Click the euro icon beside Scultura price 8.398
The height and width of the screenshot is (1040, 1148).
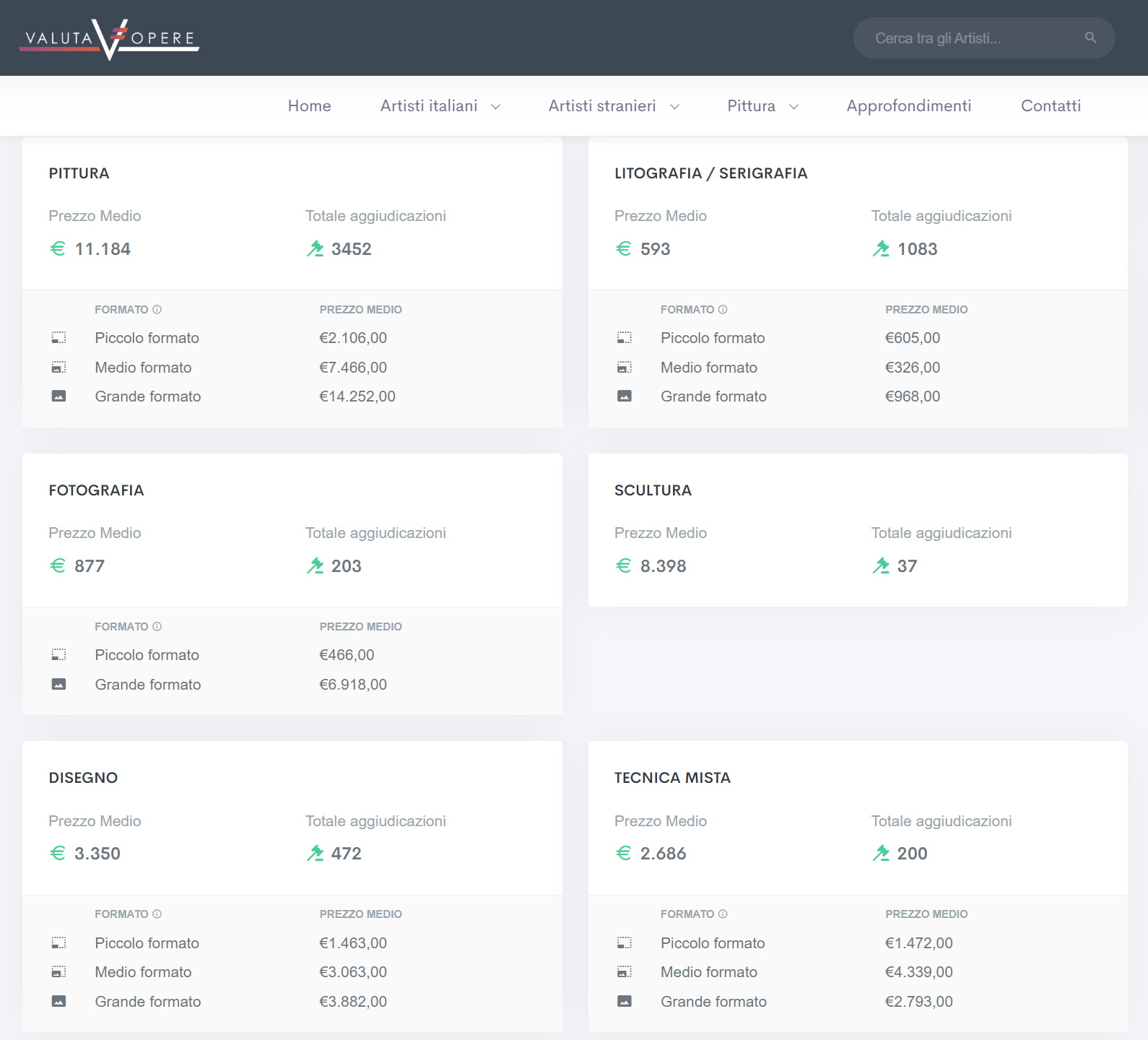(624, 566)
